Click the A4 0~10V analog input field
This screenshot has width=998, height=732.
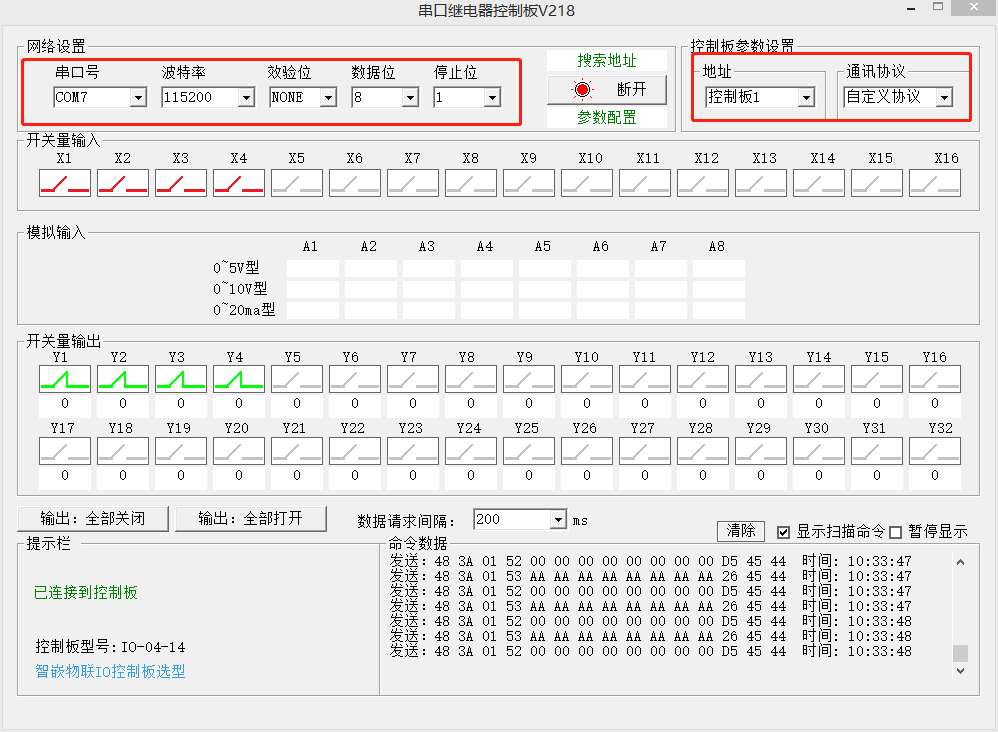pyautogui.click(x=486, y=289)
